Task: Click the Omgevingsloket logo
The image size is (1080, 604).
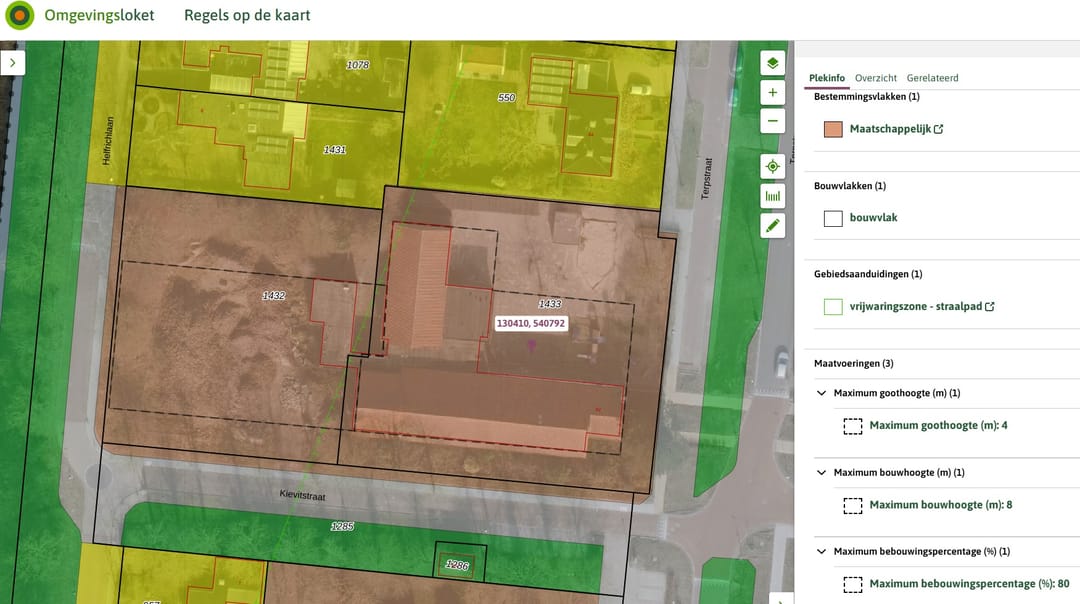Action: click(x=18, y=16)
